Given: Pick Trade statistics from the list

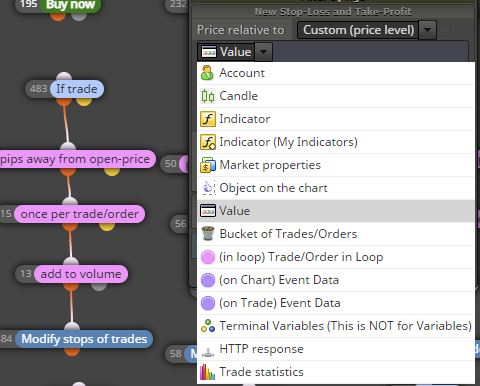Looking at the screenshot, I should point(336,372).
